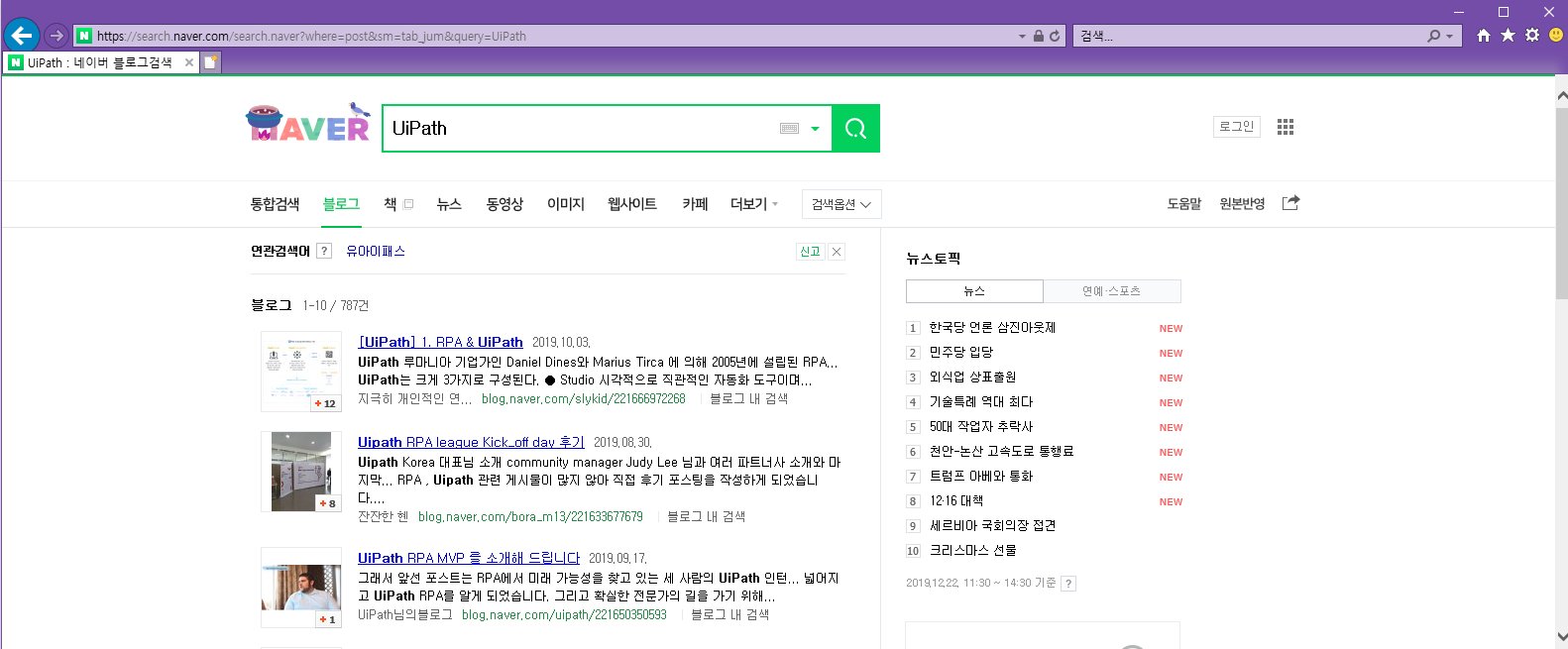Open news topic 트럼프 아베와 통화
The height and width of the screenshot is (649, 1568).
tap(981, 476)
